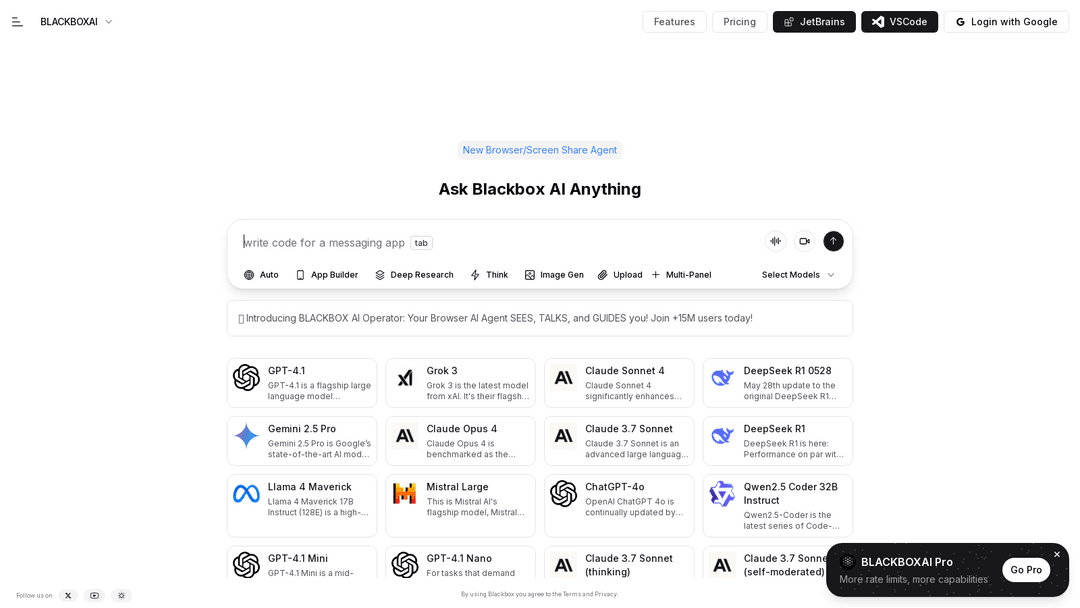1080x608 pixels.
Task: Select the Gemini 2.5 Pro model card
Action: pos(302,441)
